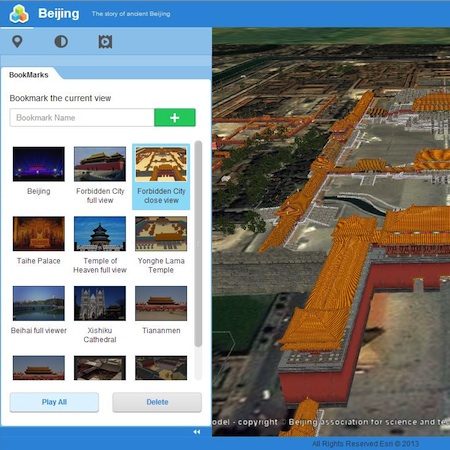Select the Tiananmen bookmark thumbnail
450x450 pixels.
(x=161, y=303)
